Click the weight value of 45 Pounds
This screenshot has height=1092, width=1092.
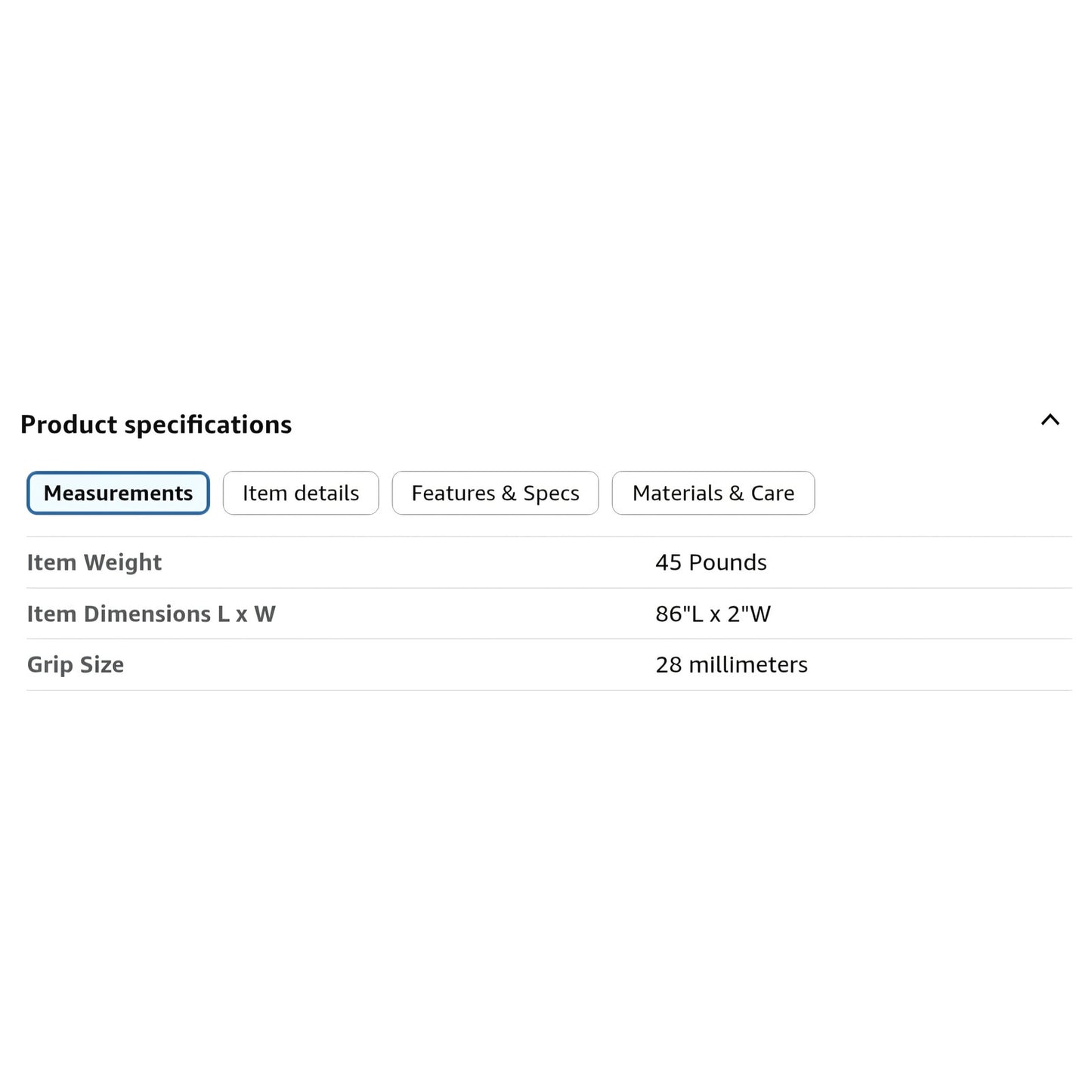pos(711,562)
